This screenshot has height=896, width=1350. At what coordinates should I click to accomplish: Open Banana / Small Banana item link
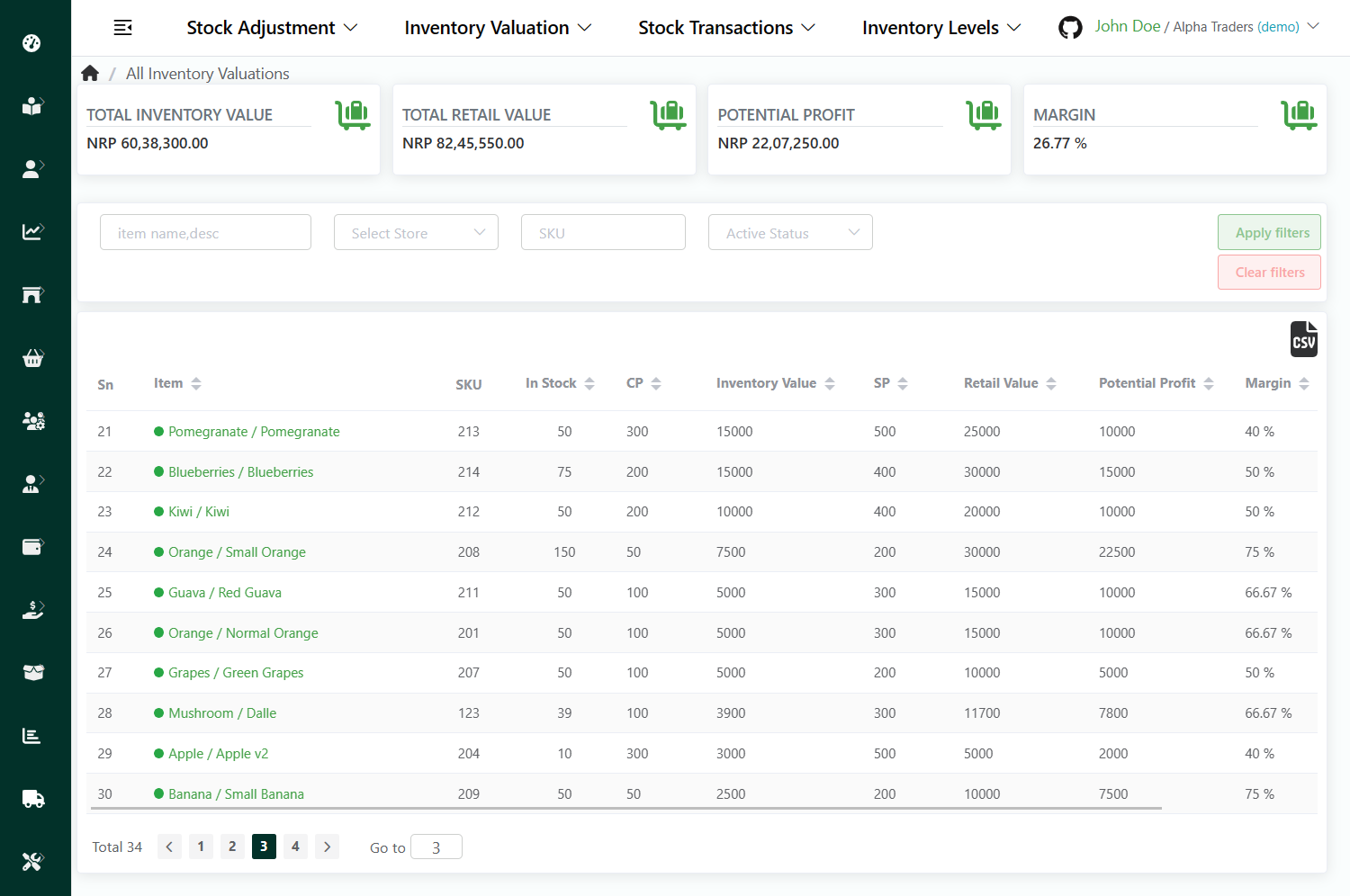(x=236, y=794)
